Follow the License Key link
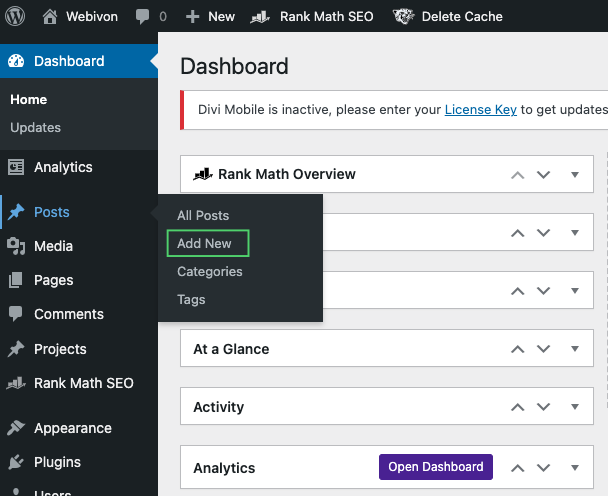 coord(480,109)
